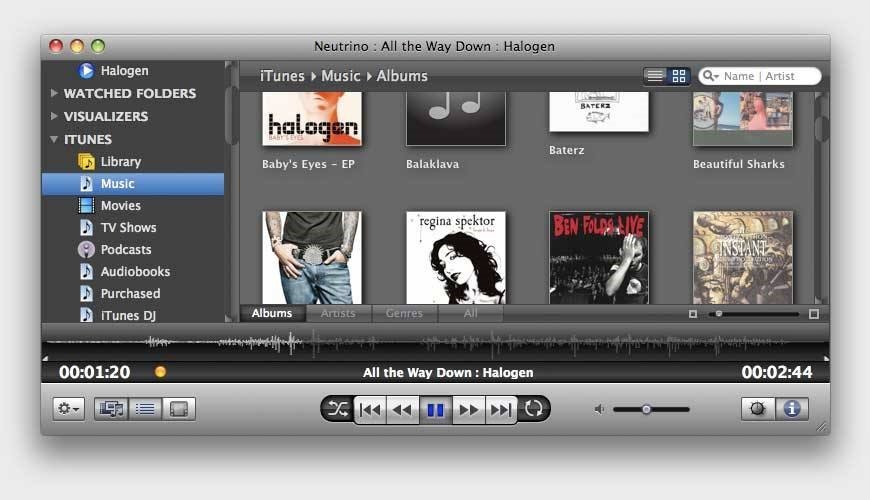Toggle repeat playback

point(534,409)
